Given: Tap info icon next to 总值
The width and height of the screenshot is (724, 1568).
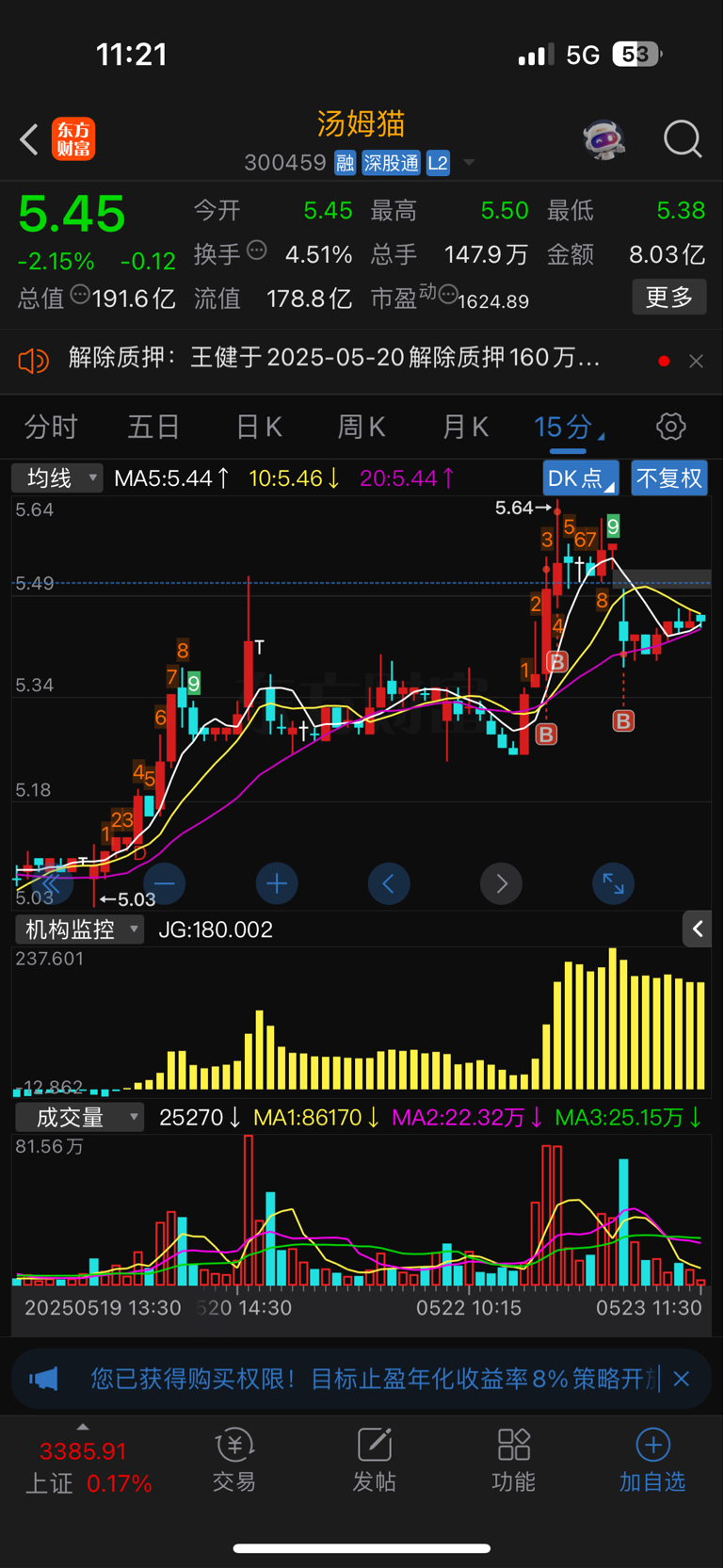Looking at the screenshot, I should [x=80, y=294].
